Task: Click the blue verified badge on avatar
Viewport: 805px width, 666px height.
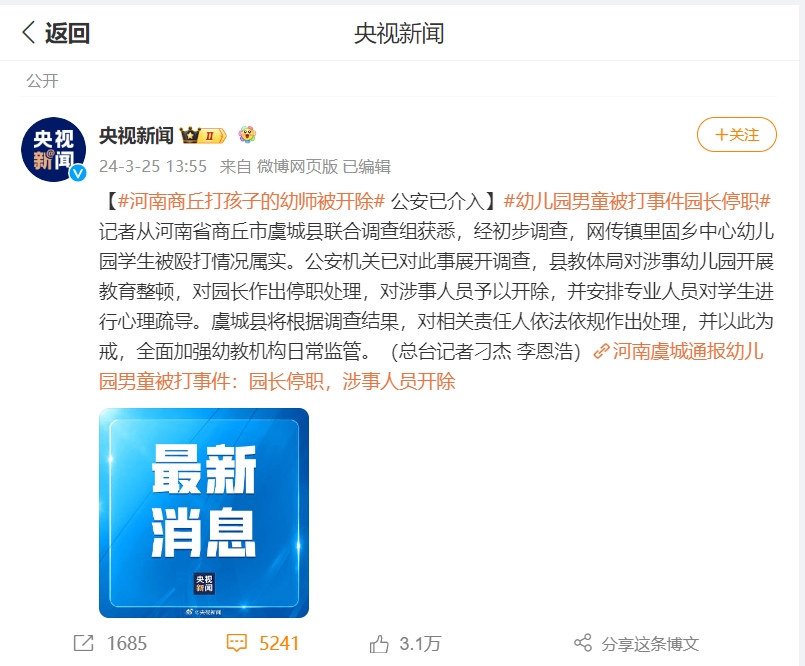Action: (x=78, y=174)
